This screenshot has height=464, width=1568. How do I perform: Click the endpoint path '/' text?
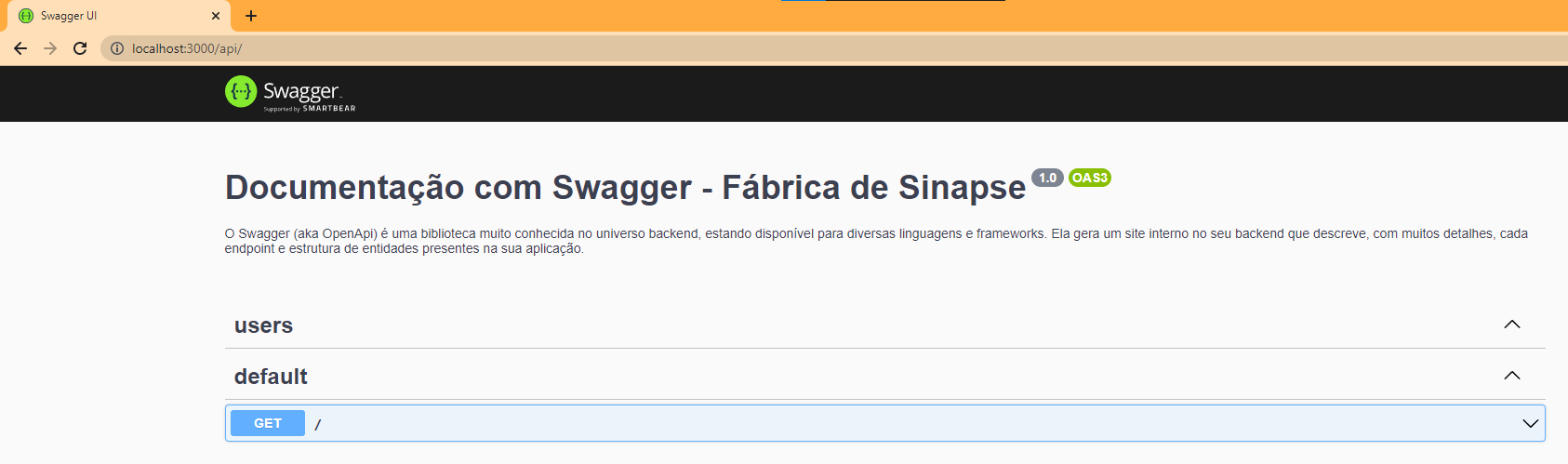coord(317,424)
